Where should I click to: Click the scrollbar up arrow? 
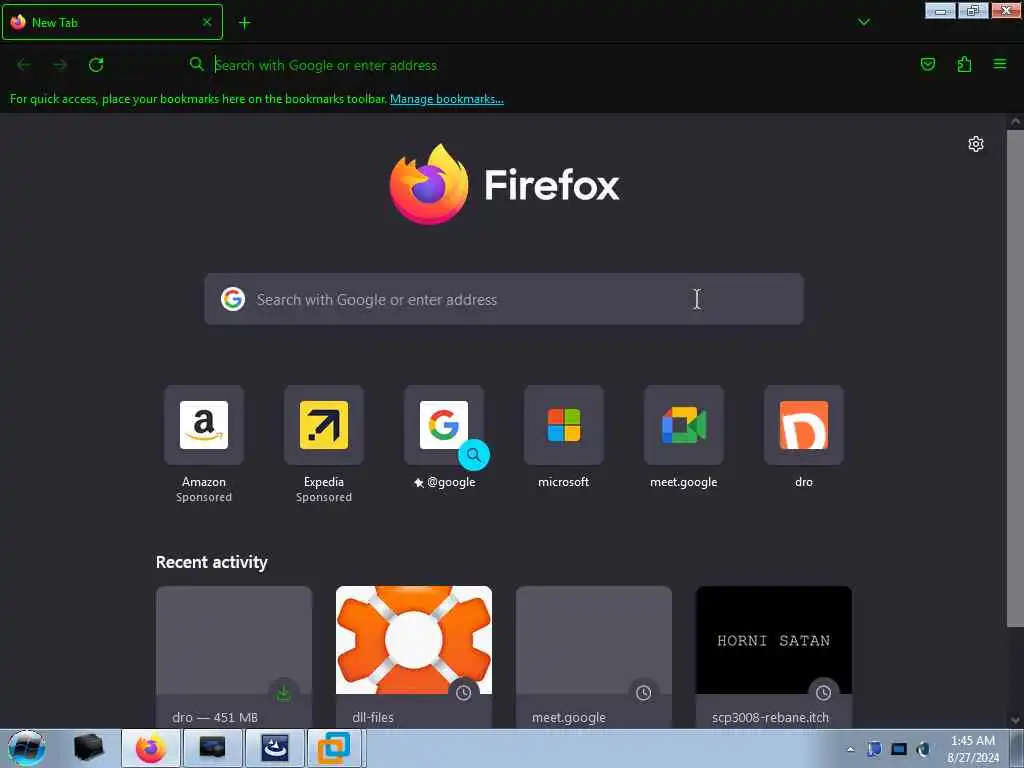coord(1015,121)
